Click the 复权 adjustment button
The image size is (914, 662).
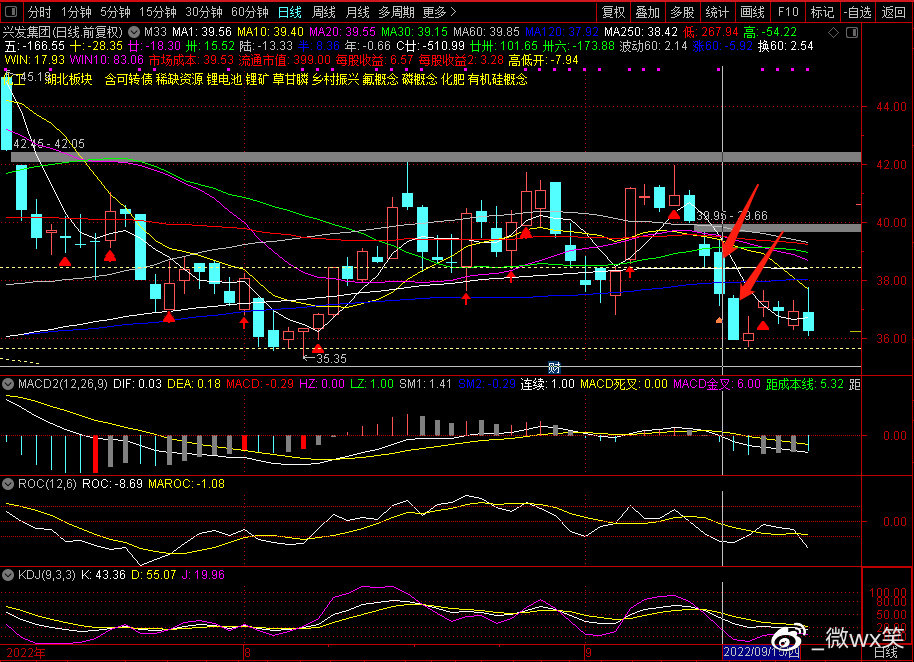[x=613, y=13]
